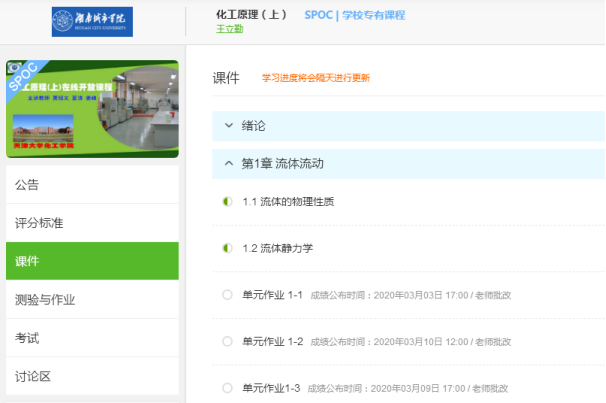Open the 讨论区 discussion forum

pyautogui.click(x=33, y=376)
